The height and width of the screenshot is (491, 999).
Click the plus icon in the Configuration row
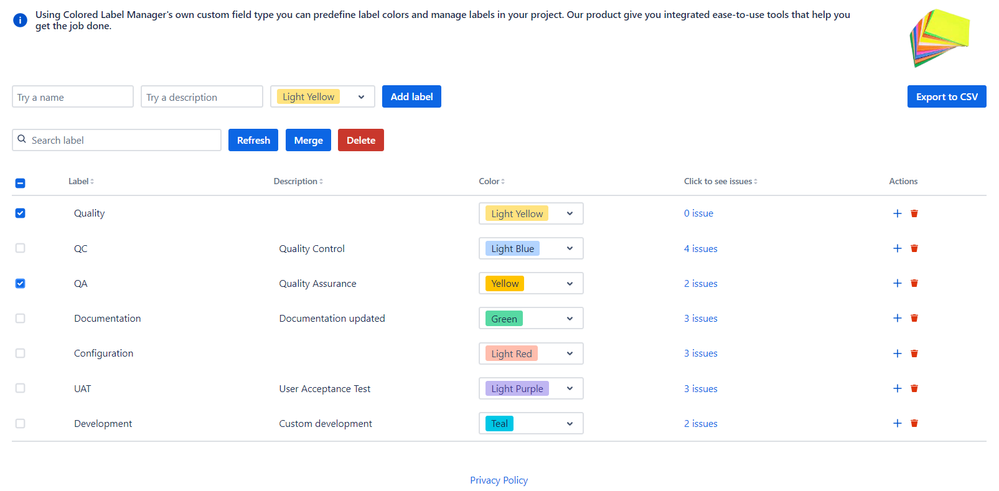coord(897,353)
